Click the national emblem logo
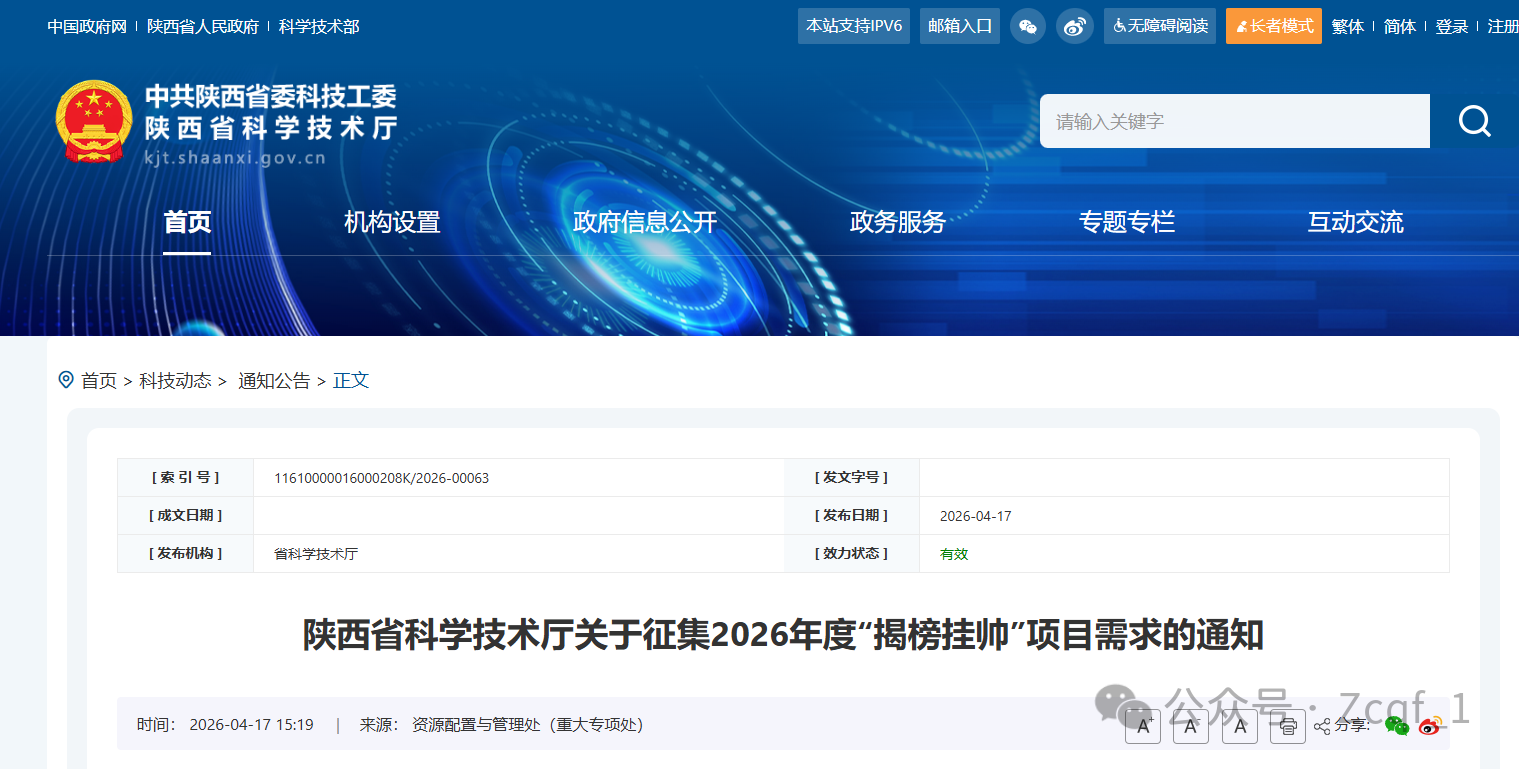 [x=93, y=122]
